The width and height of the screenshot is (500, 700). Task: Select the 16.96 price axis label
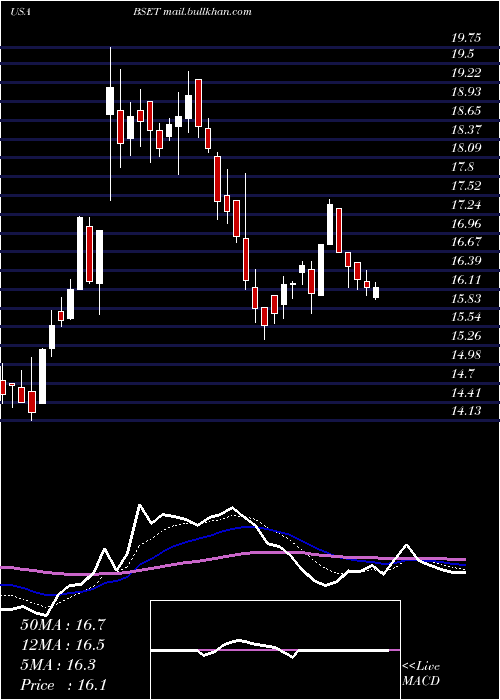tap(466, 223)
